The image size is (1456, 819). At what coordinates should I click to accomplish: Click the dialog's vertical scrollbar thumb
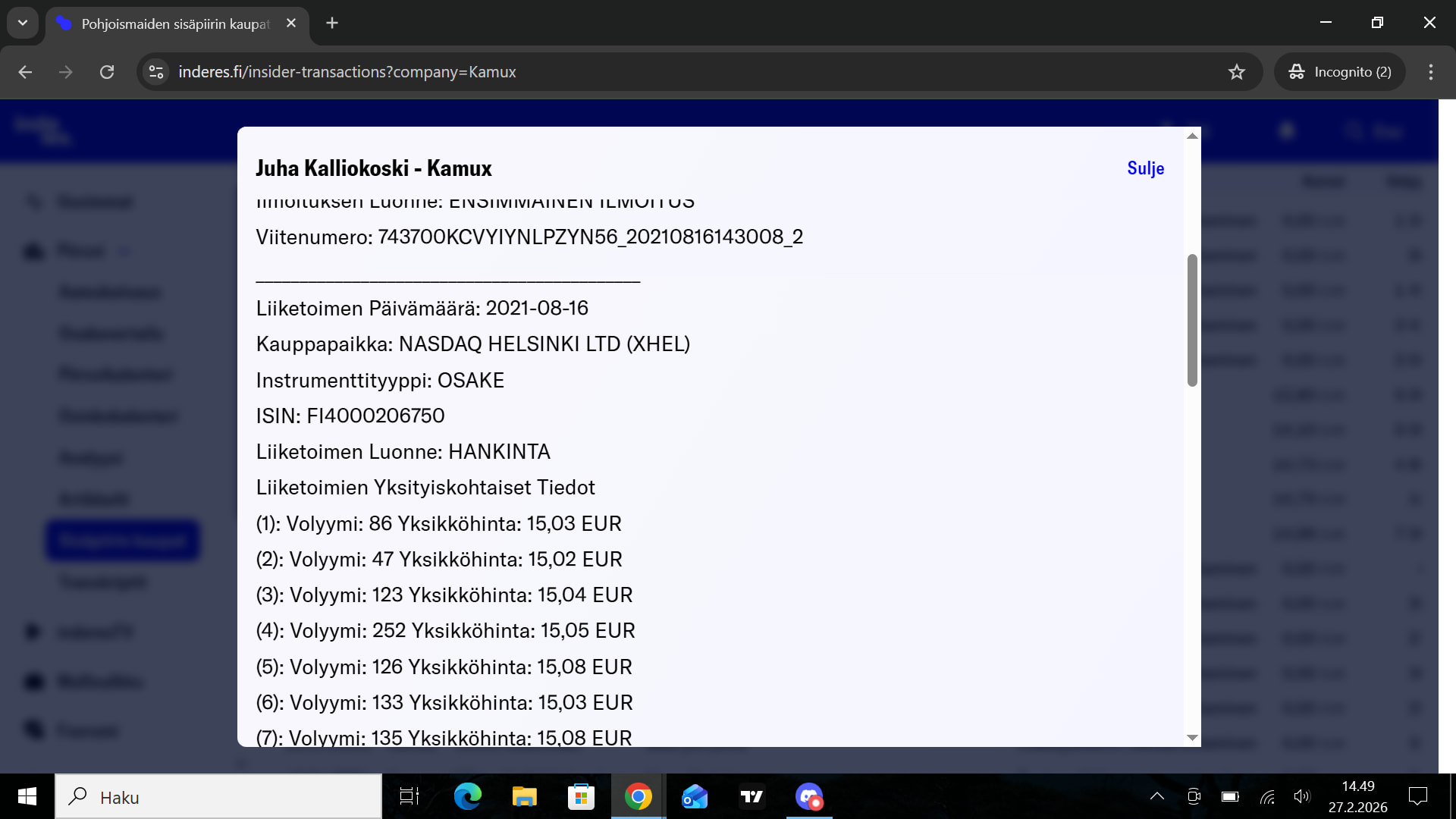(x=1192, y=318)
